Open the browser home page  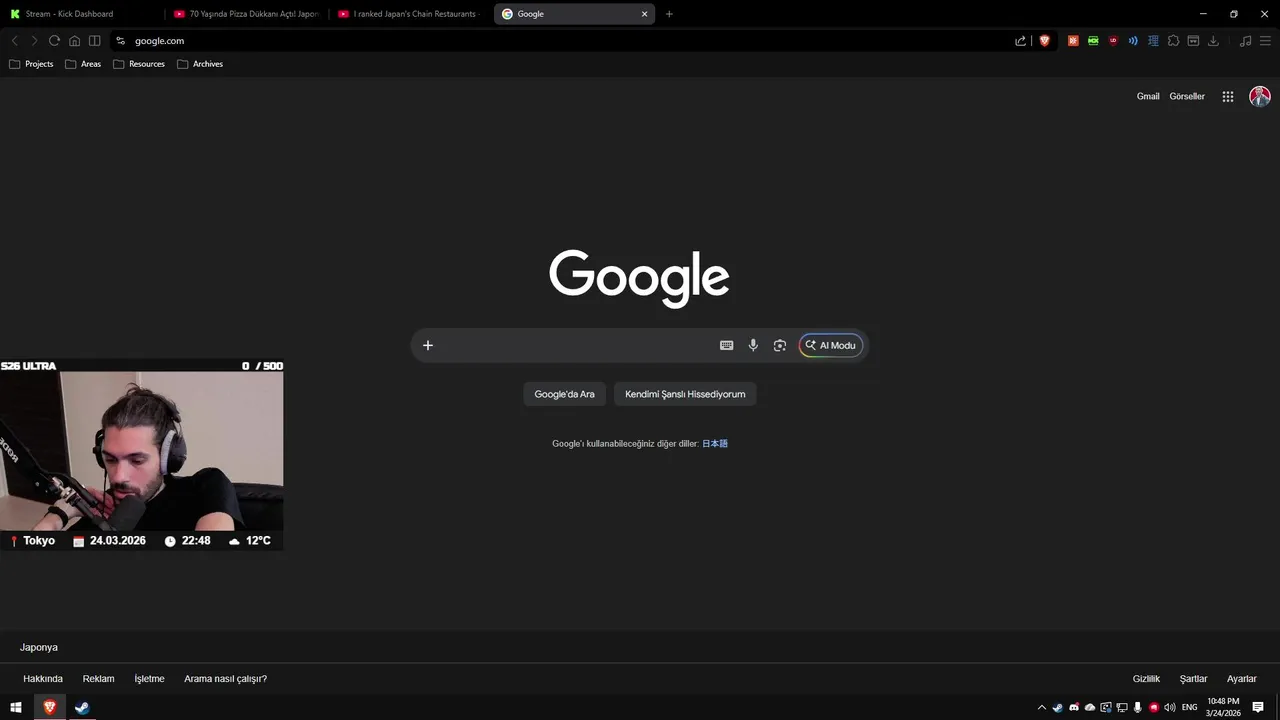pyautogui.click(x=74, y=41)
